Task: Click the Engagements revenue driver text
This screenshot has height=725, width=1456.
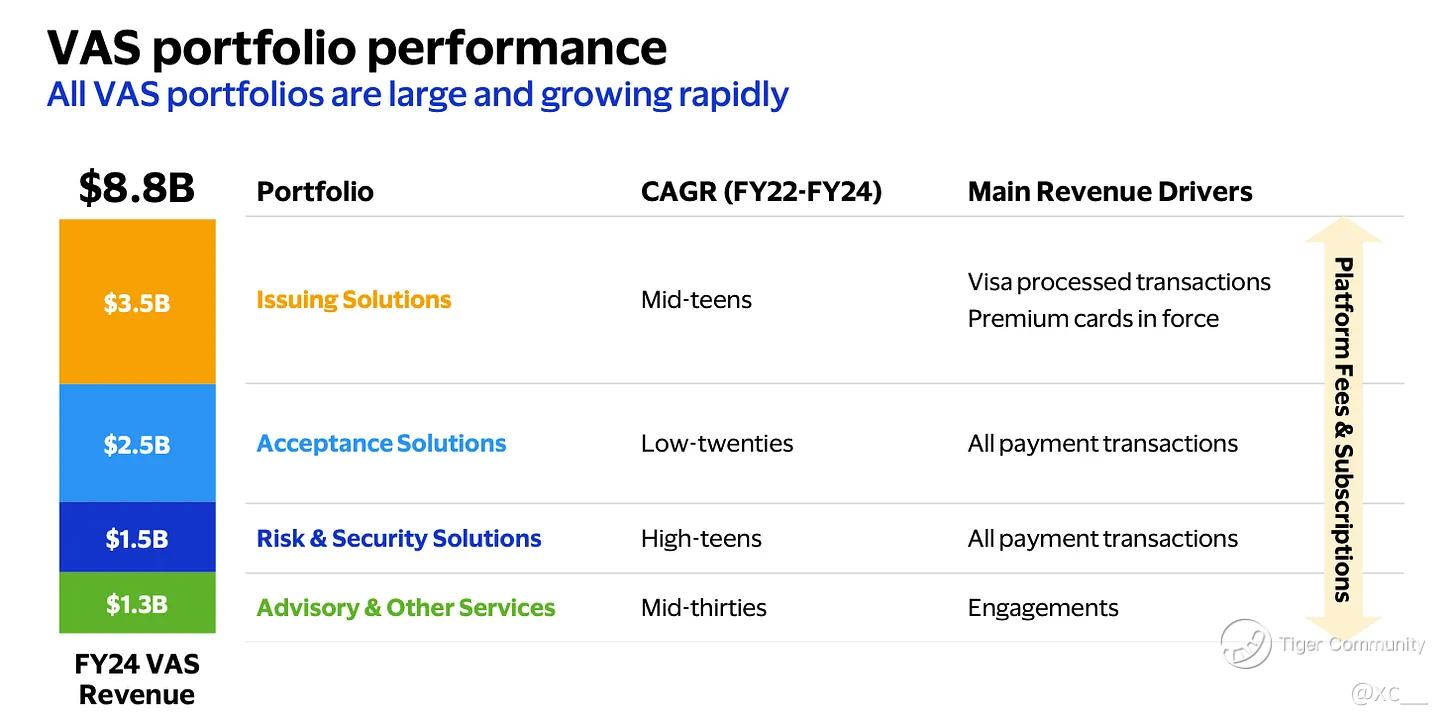Action: pos(1043,608)
